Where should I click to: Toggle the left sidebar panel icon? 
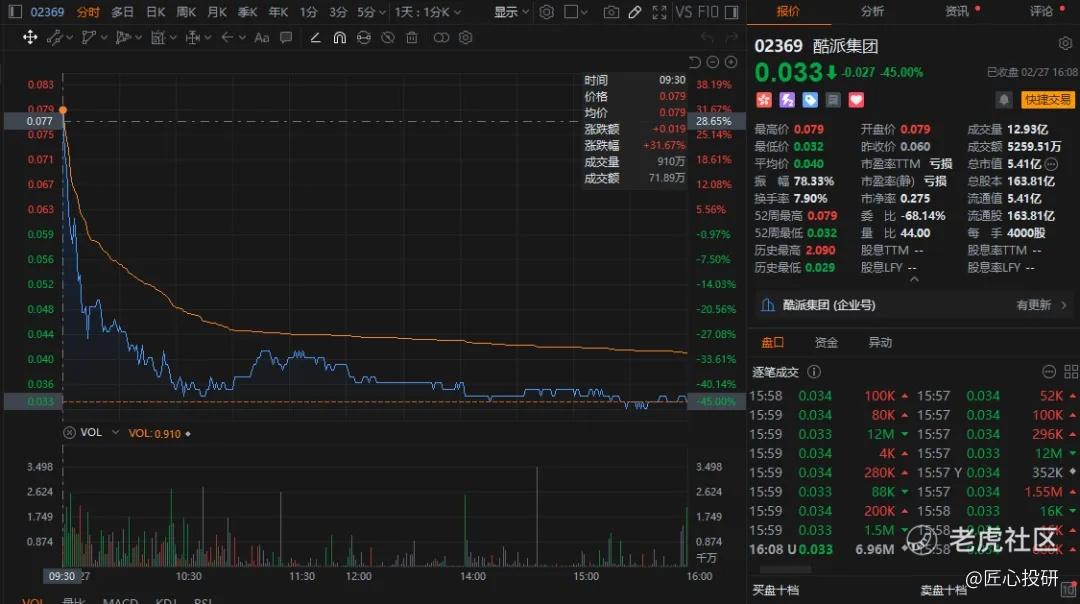[14, 12]
